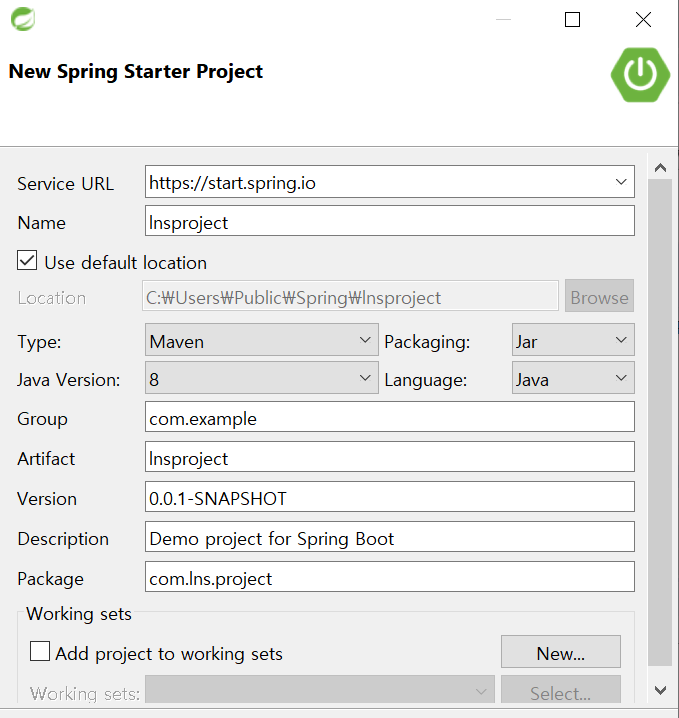679x718 pixels.
Task: Open the Packaging dropdown showing Jar
Action: [x=573, y=340]
